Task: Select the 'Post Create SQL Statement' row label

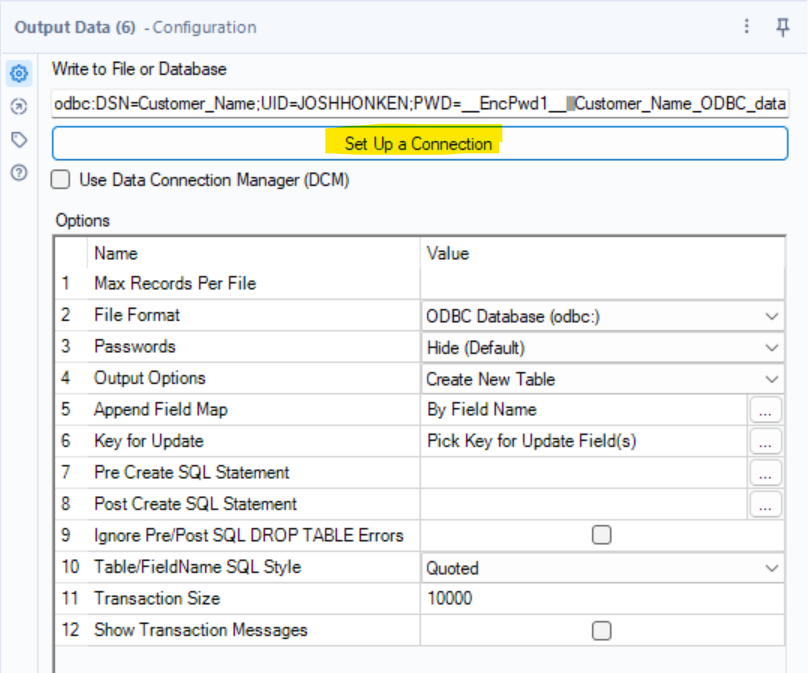Action: (x=196, y=504)
